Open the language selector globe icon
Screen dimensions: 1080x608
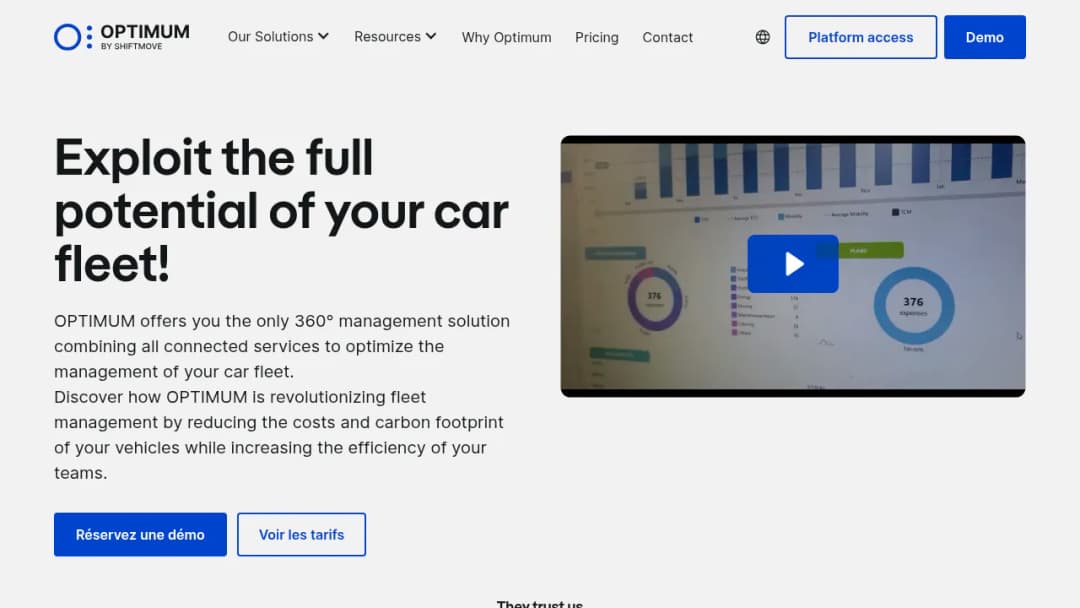coord(762,37)
